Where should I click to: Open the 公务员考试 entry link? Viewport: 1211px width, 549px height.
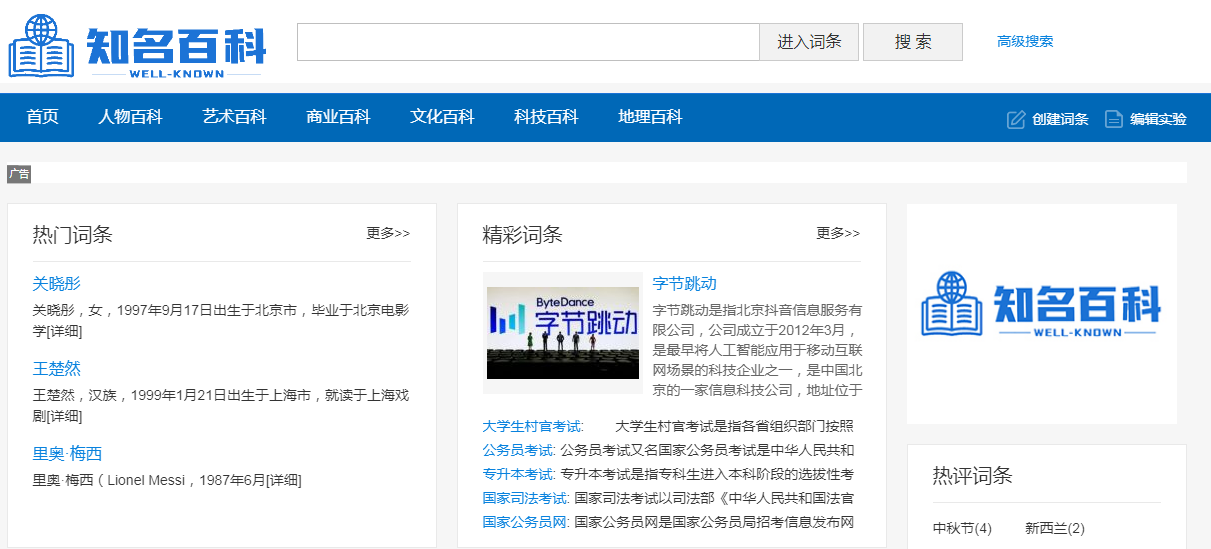coord(518,450)
